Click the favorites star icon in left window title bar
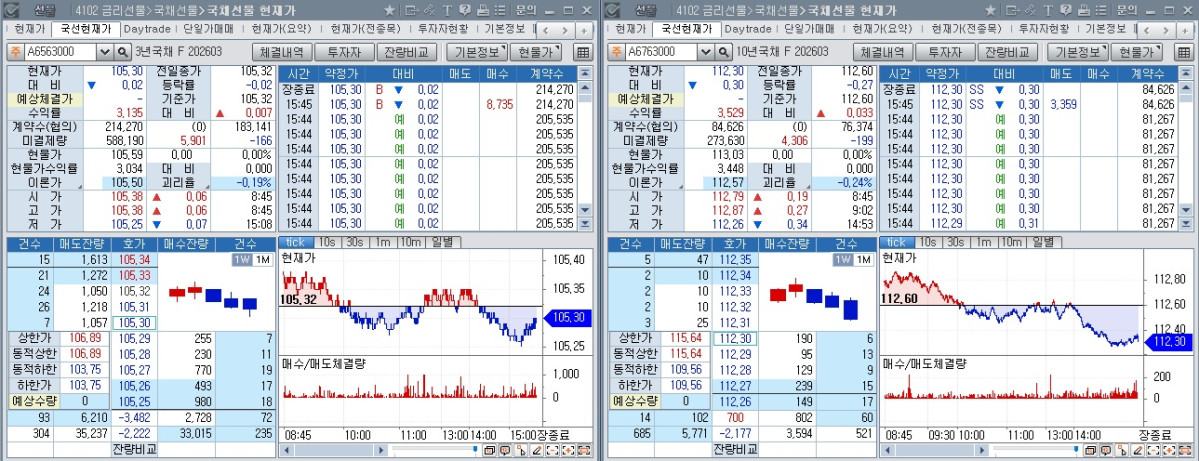 click(x=389, y=10)
